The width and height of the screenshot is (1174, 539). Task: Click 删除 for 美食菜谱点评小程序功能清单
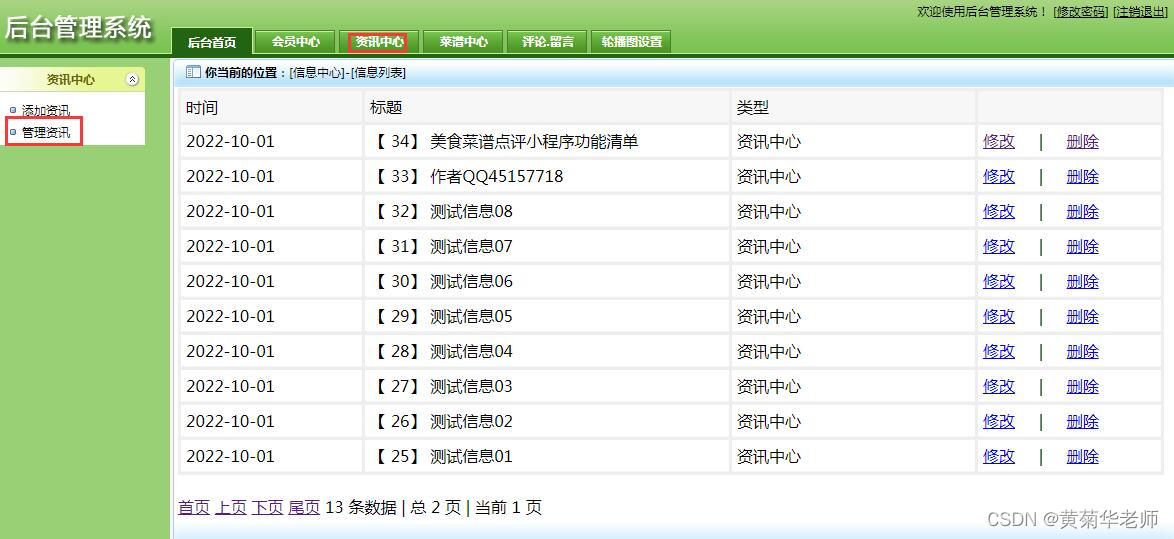point(1083,141)
